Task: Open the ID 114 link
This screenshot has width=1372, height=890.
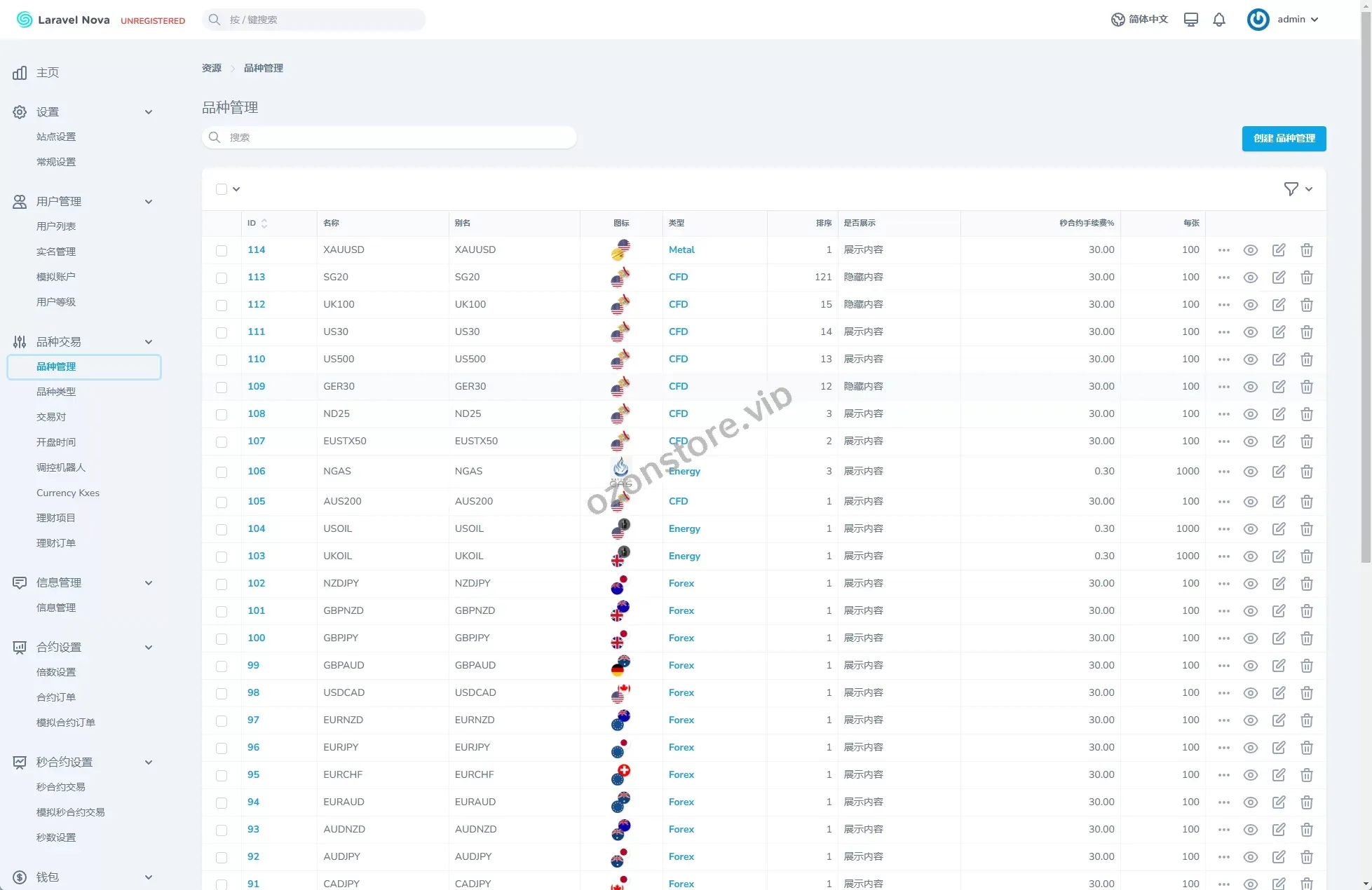Action: pyautogui.click(x=256, y=250)
